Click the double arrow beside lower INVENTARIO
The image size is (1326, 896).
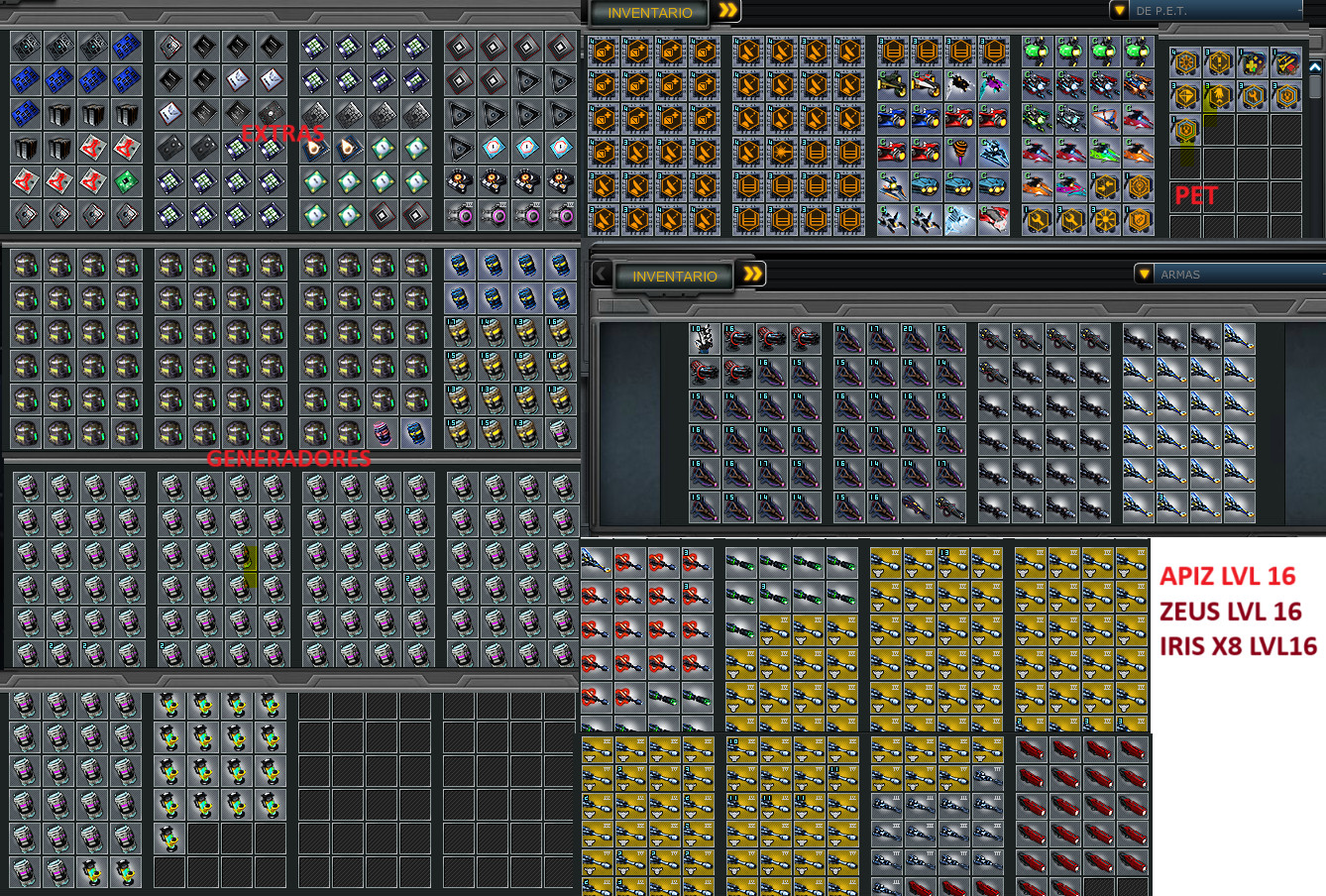tap(753, 275)
